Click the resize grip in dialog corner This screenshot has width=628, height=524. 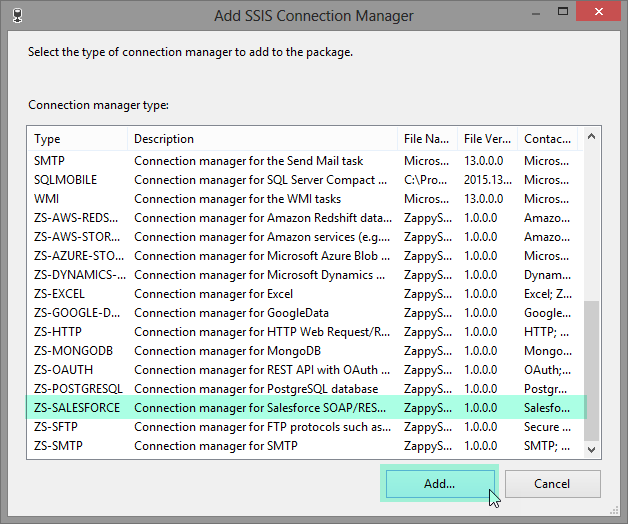click(x=614, y=510)
